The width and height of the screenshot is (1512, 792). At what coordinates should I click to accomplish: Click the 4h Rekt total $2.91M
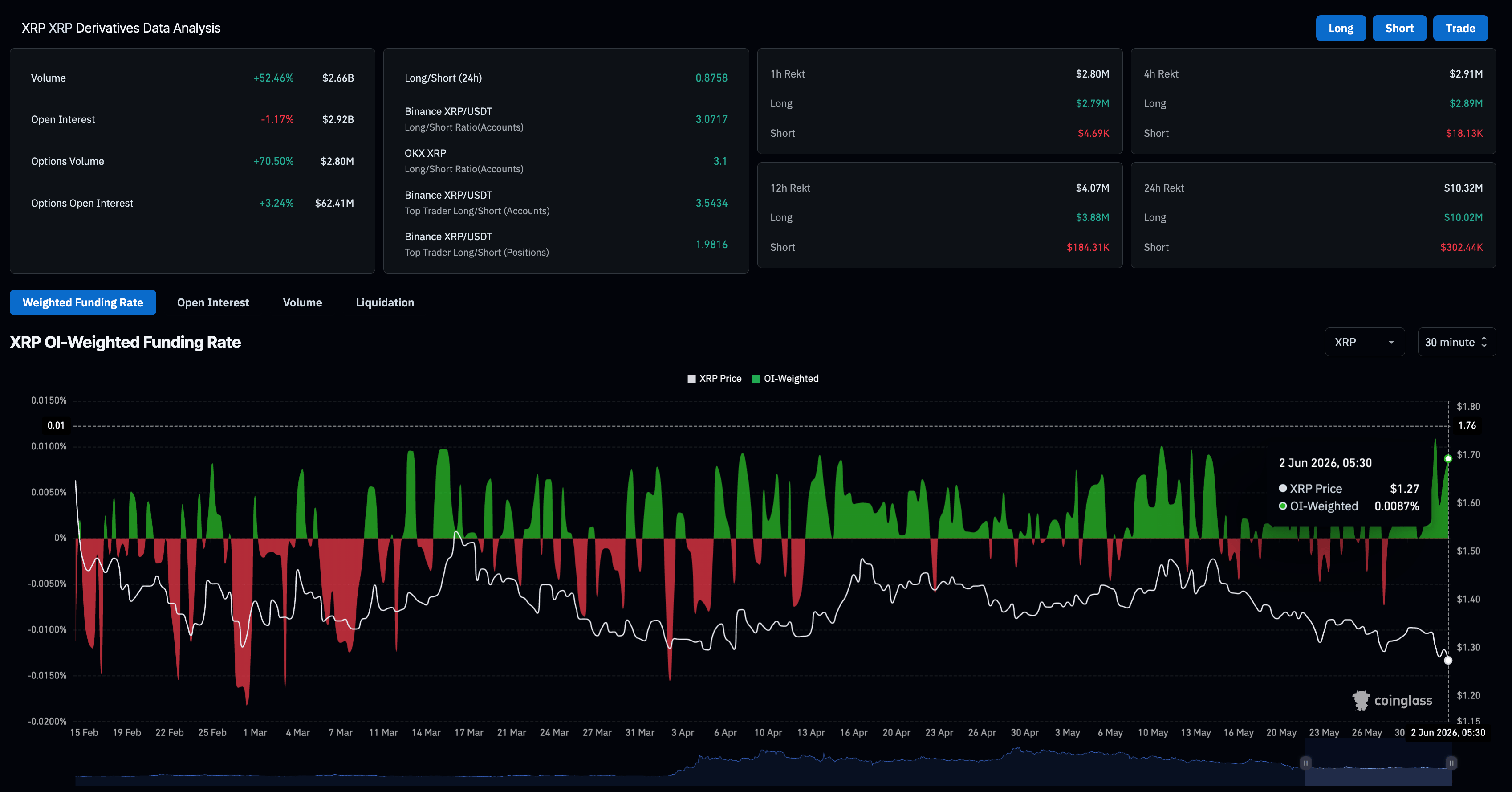pos(1466,74)
